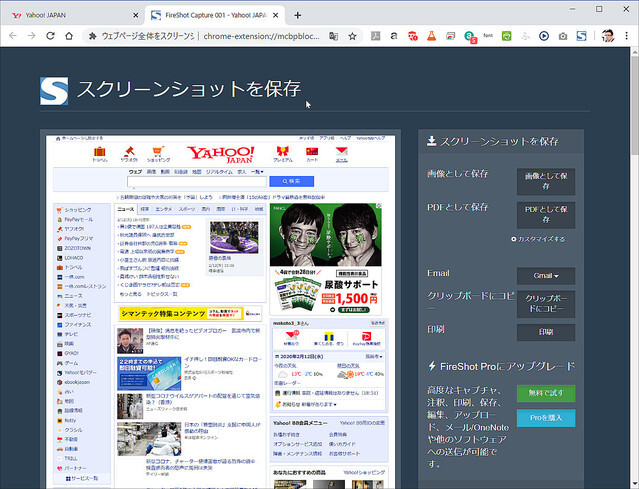
Task: Click the browser back arrow
Action: (12, 36)
